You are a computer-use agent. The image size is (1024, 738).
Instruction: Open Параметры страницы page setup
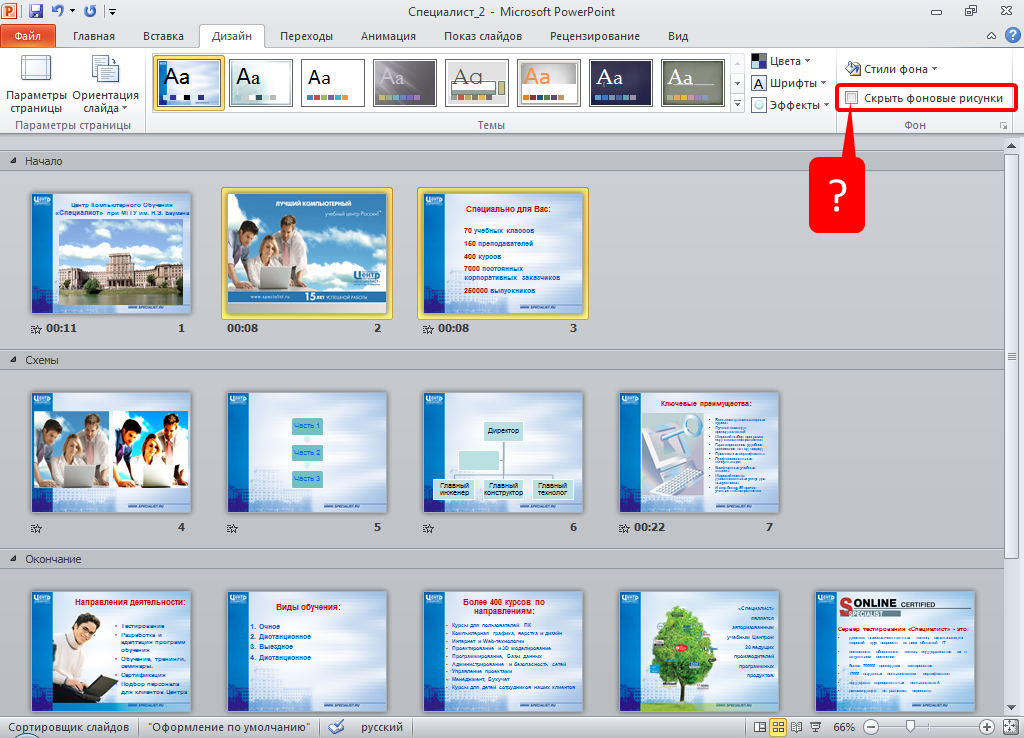pyautogui.click(x=35, y=85)
